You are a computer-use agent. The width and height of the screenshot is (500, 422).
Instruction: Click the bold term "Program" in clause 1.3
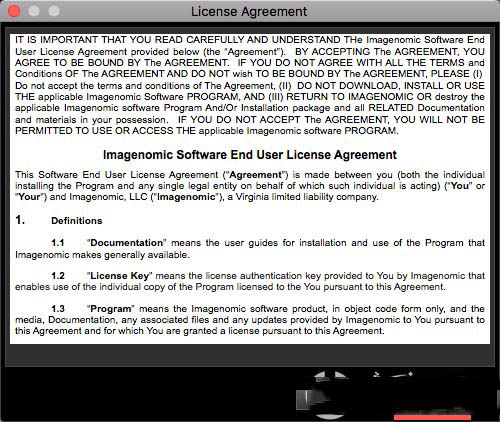click(x=111, y=309)
